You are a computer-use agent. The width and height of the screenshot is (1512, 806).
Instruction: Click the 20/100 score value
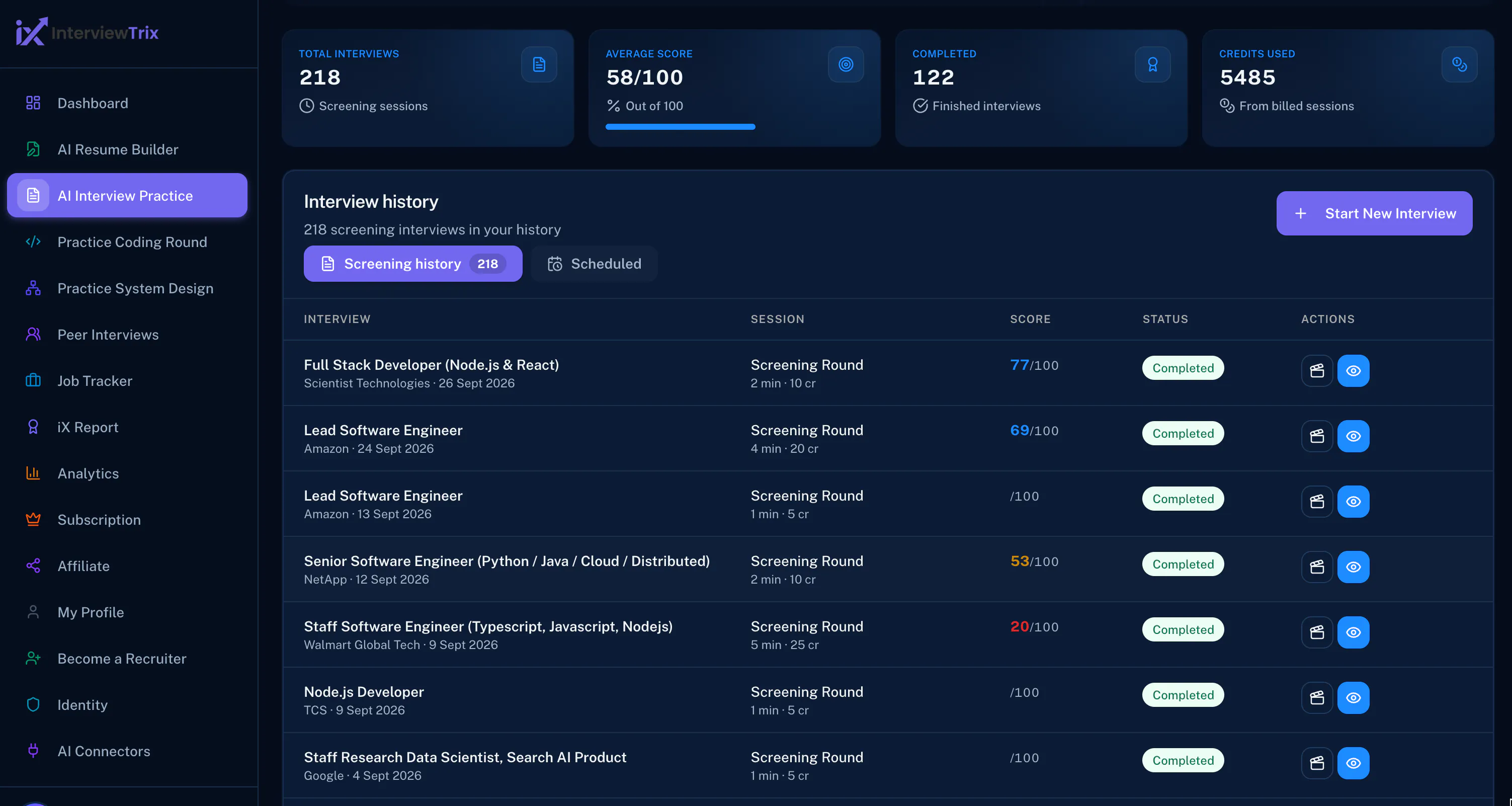[1034, 627]
